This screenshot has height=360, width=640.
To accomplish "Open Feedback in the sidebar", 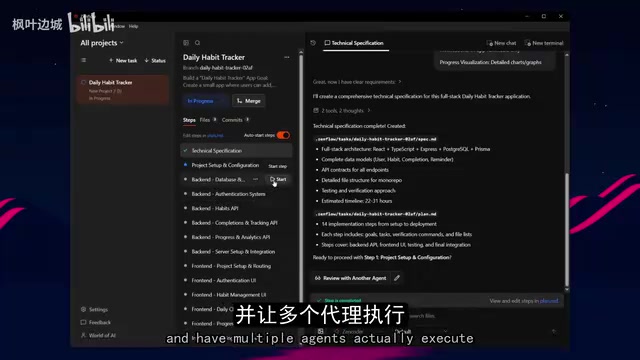I will pos(96,322).
